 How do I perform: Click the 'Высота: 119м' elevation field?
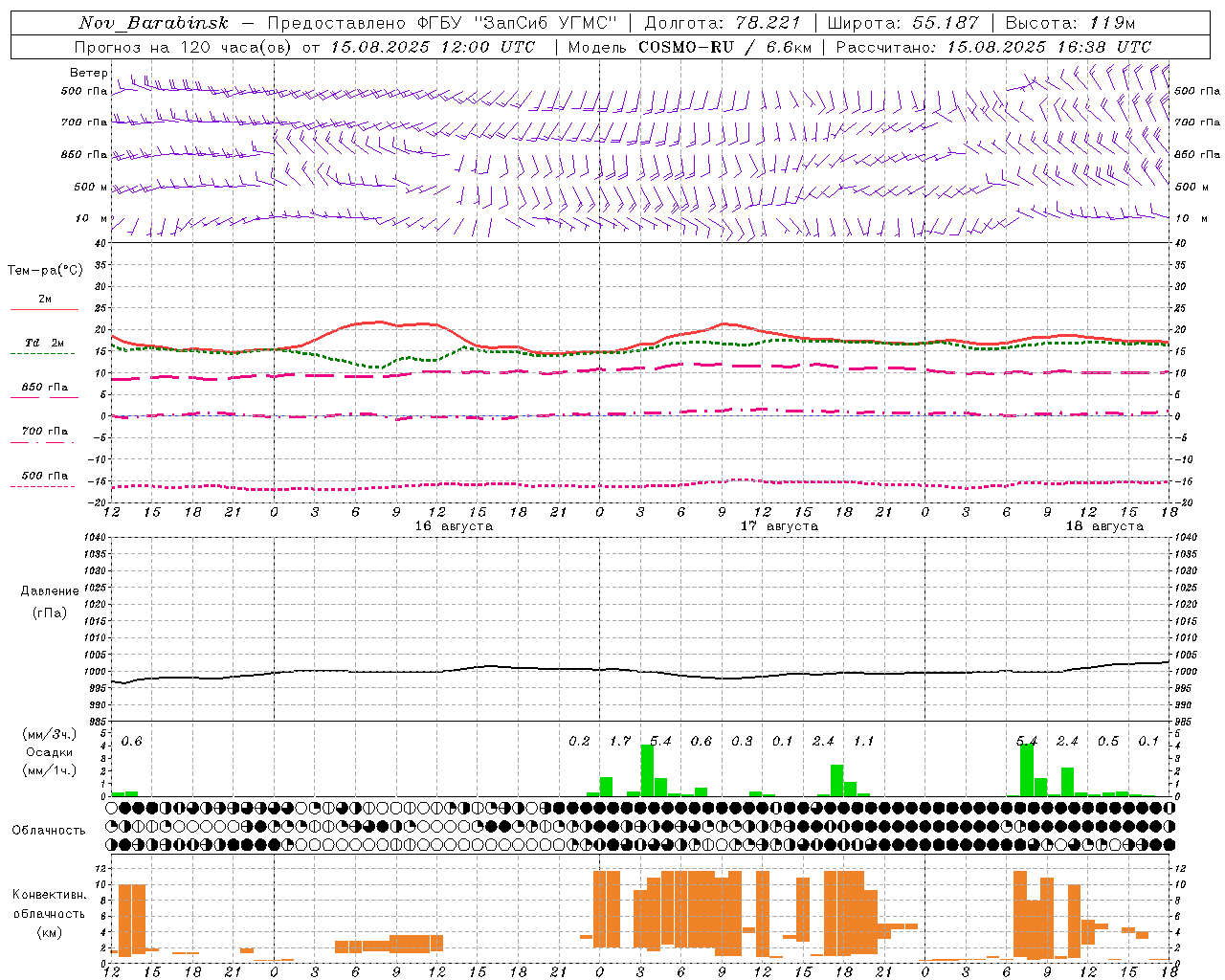1070,23
